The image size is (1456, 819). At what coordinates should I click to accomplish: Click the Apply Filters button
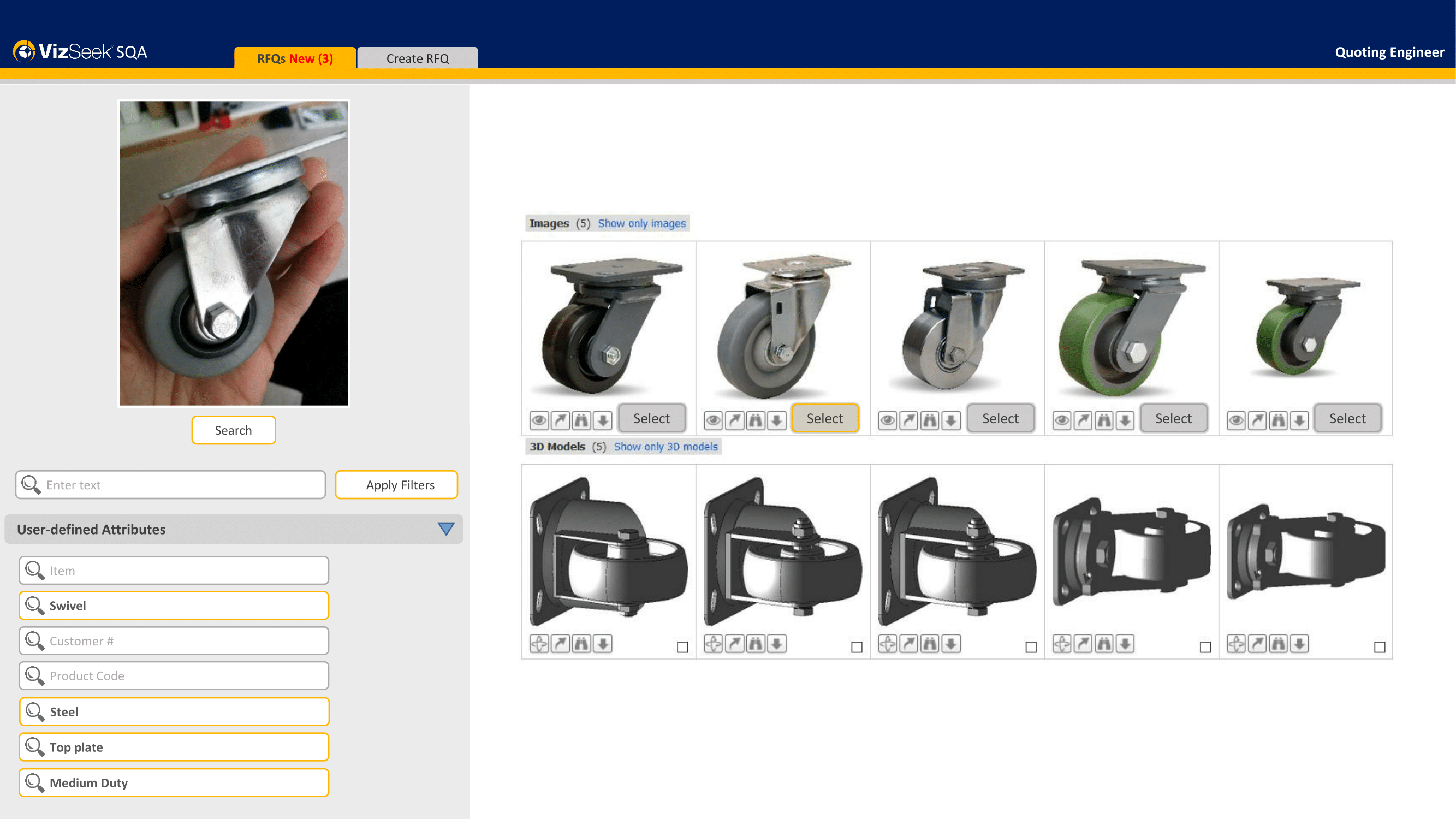pyautogui.click(x=397, y=485)
